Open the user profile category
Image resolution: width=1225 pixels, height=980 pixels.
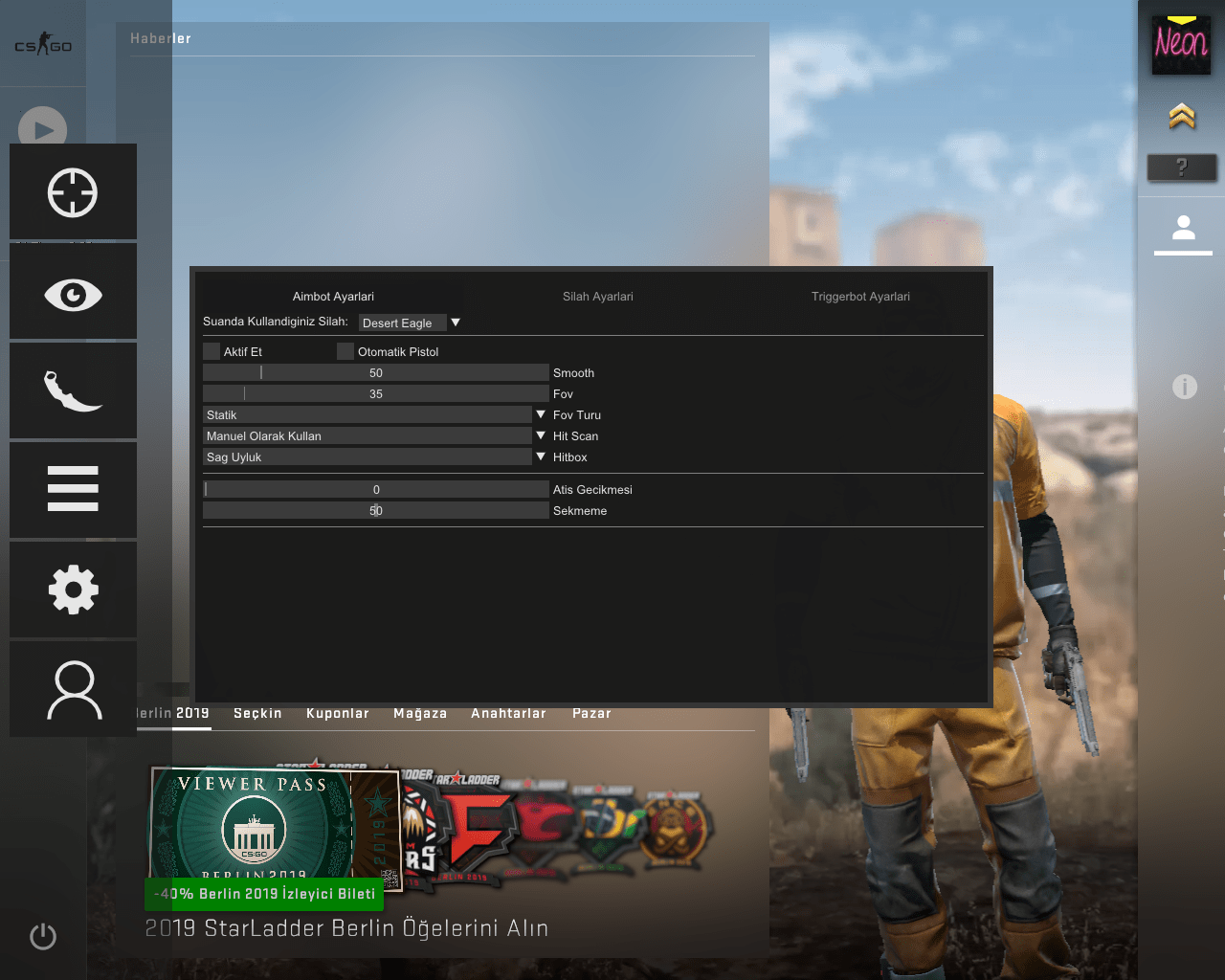coord(73,689)
